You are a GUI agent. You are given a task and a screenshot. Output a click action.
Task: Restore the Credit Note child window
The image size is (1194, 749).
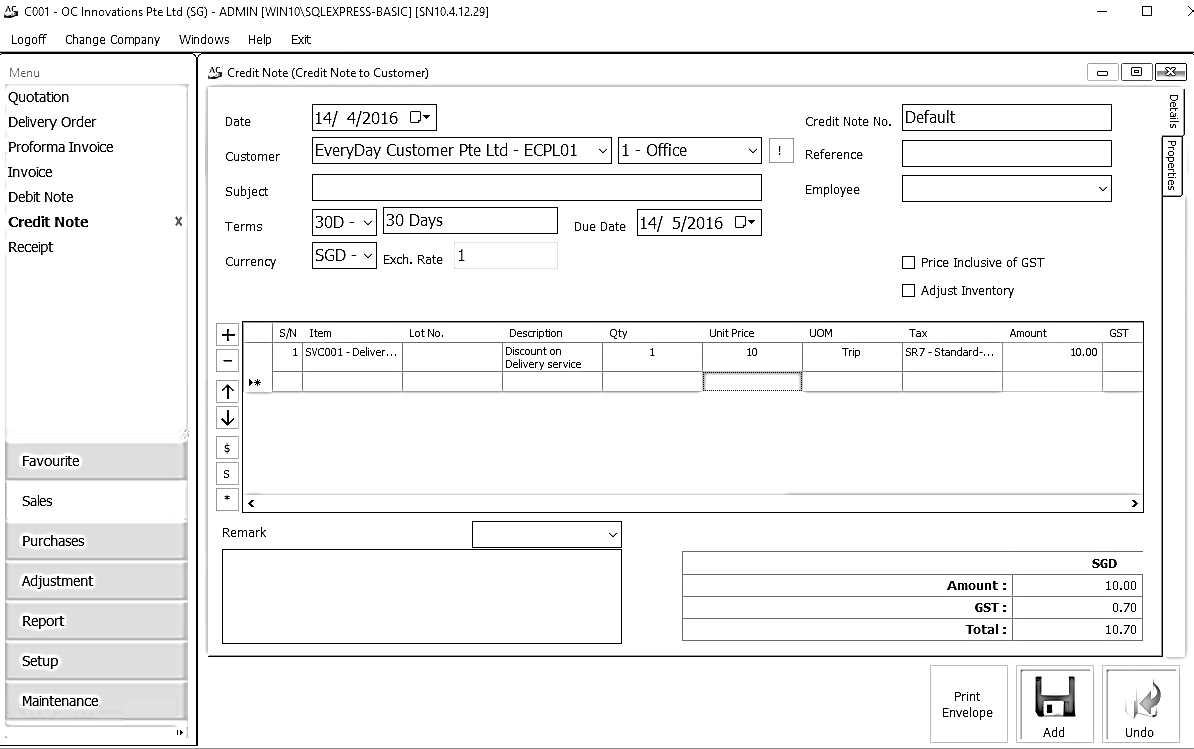[x=1136, y=72]
